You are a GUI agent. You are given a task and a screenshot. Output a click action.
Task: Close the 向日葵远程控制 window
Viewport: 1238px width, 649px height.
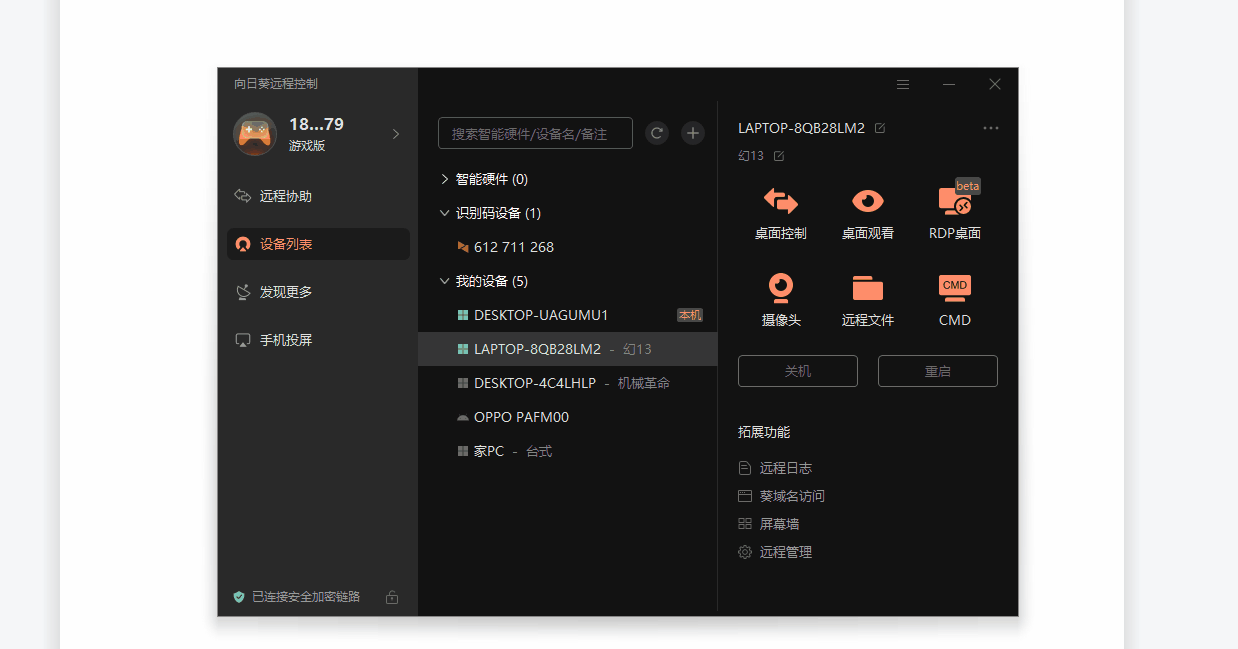pos(995,84)
